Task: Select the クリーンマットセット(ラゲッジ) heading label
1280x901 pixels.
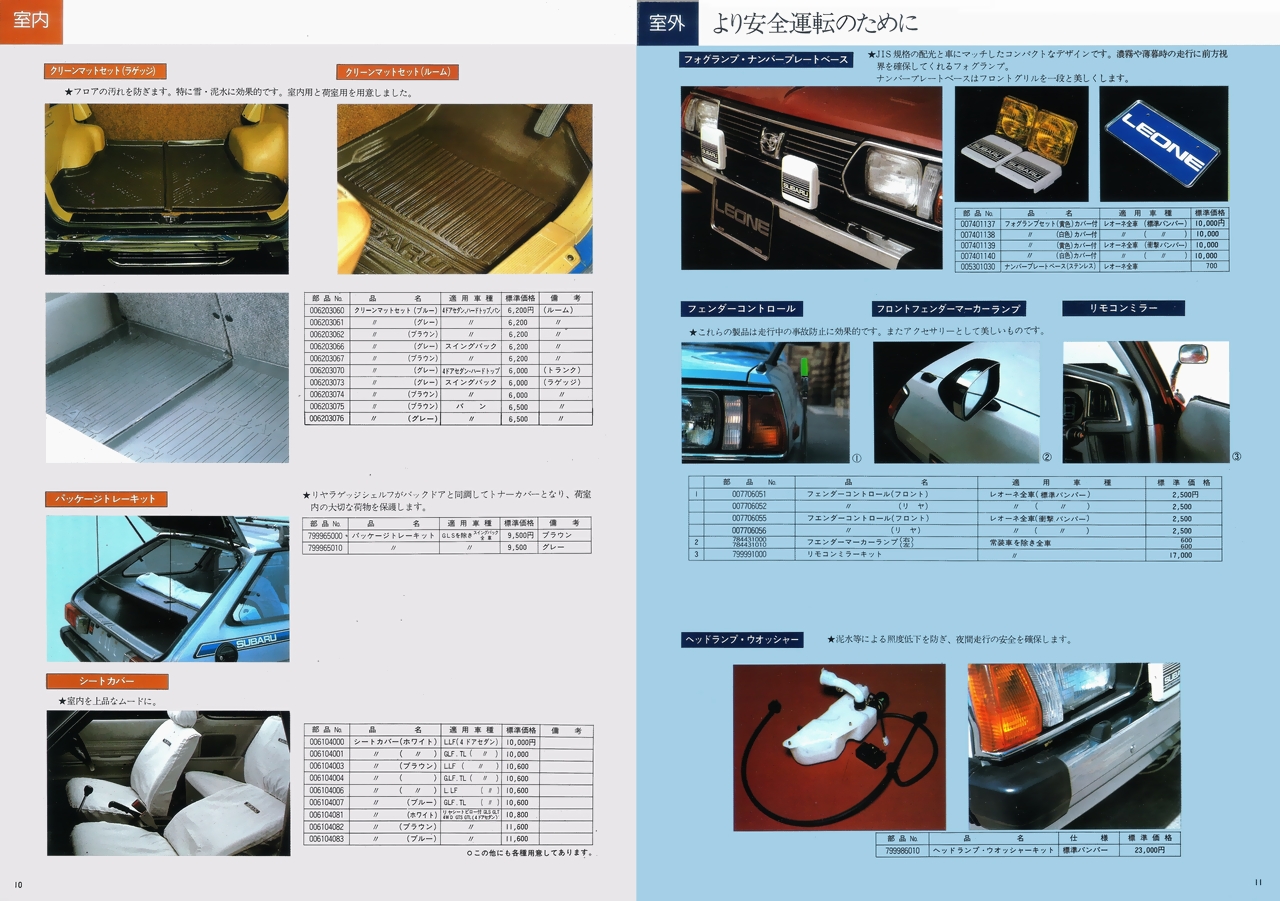Action: point(106,72)
